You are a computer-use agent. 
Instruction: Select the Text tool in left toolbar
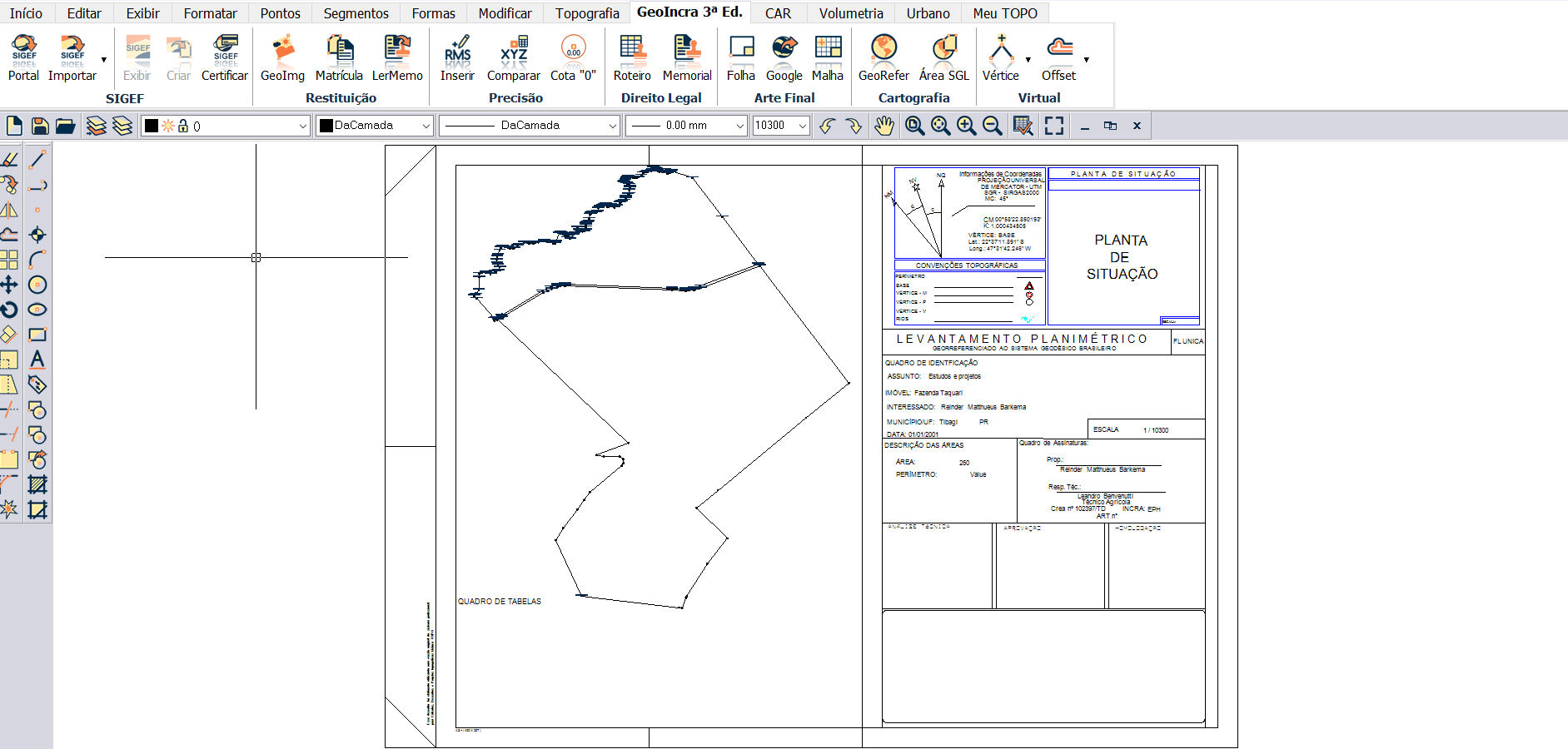(37, 360)
